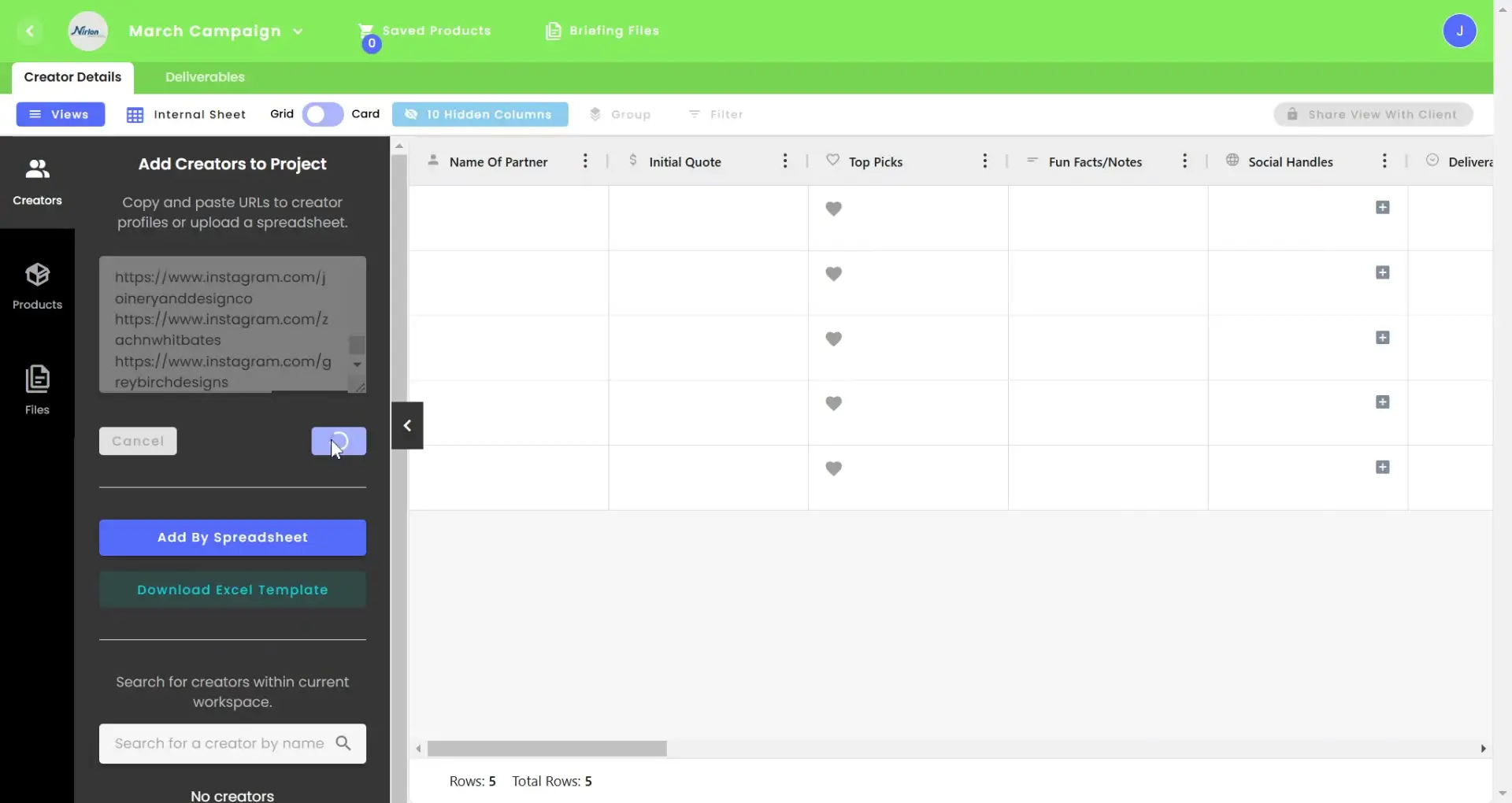Click the back arrow in top left
Image resolution: width=1512 pixels, height=803 pixels.
pyautogui.click(x=31, y=31)
